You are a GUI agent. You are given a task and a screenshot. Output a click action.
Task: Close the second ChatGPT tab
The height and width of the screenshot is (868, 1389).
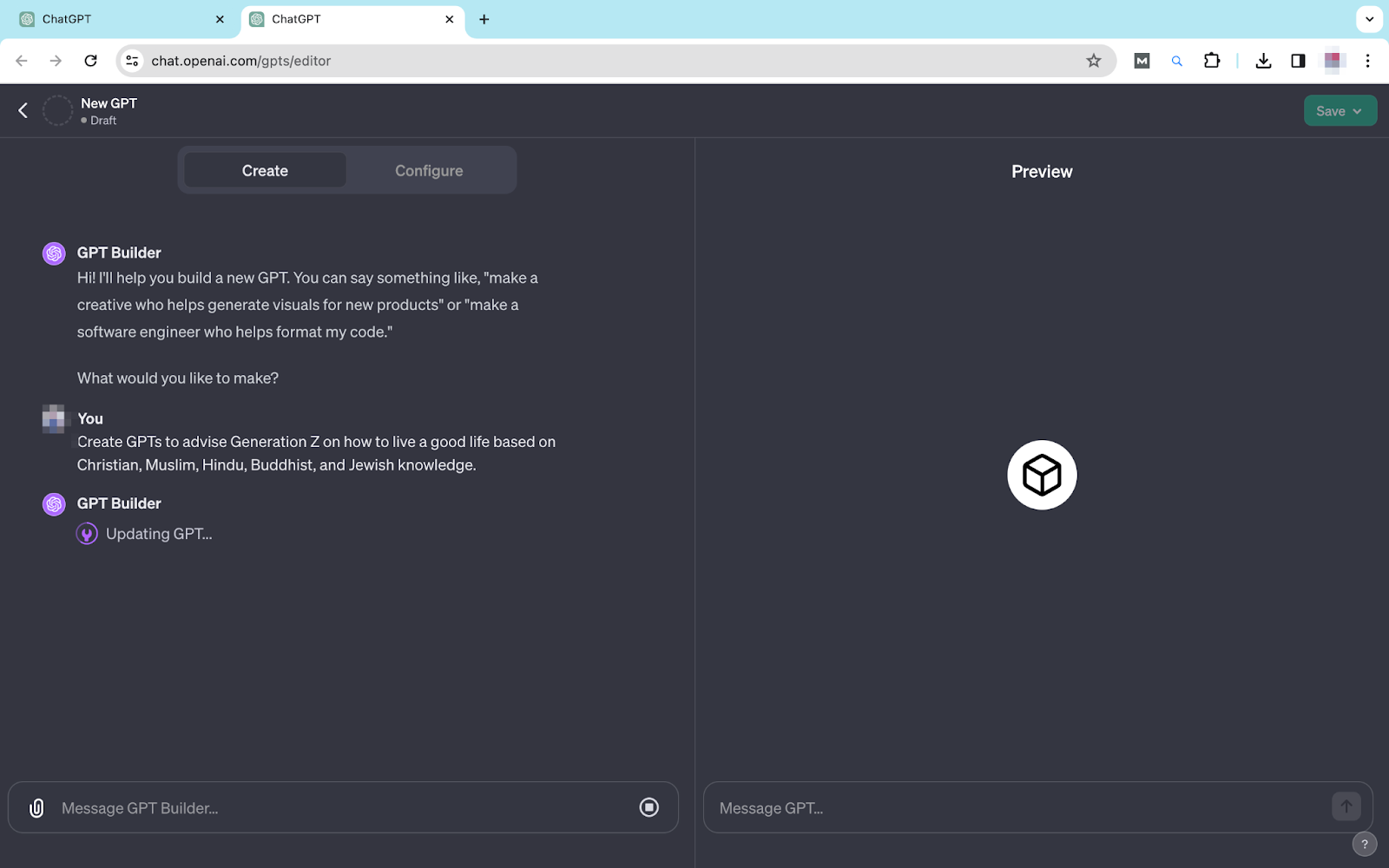[449, 19]
